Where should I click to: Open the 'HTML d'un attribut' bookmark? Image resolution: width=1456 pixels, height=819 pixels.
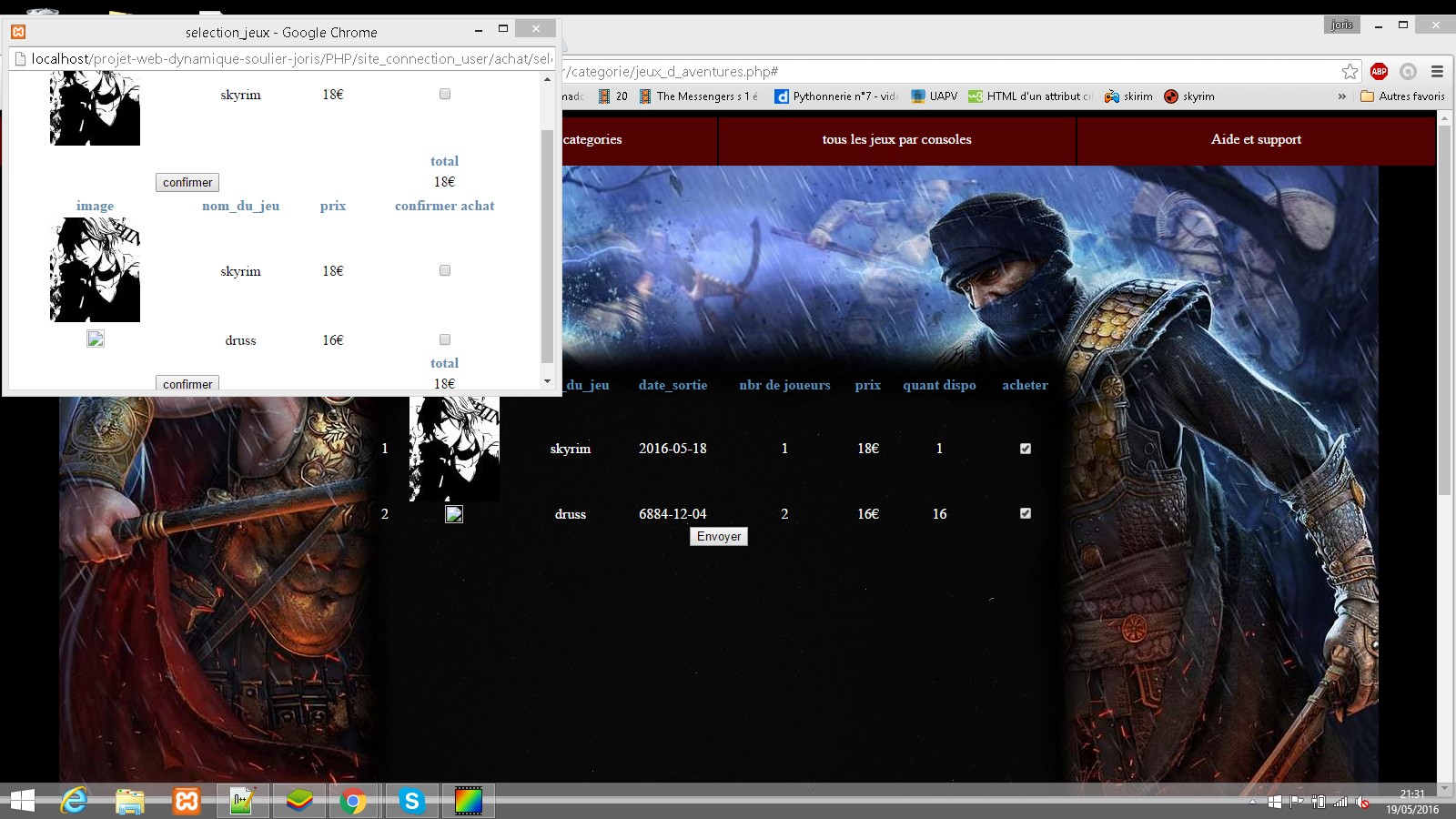(x=1031, y=96)
